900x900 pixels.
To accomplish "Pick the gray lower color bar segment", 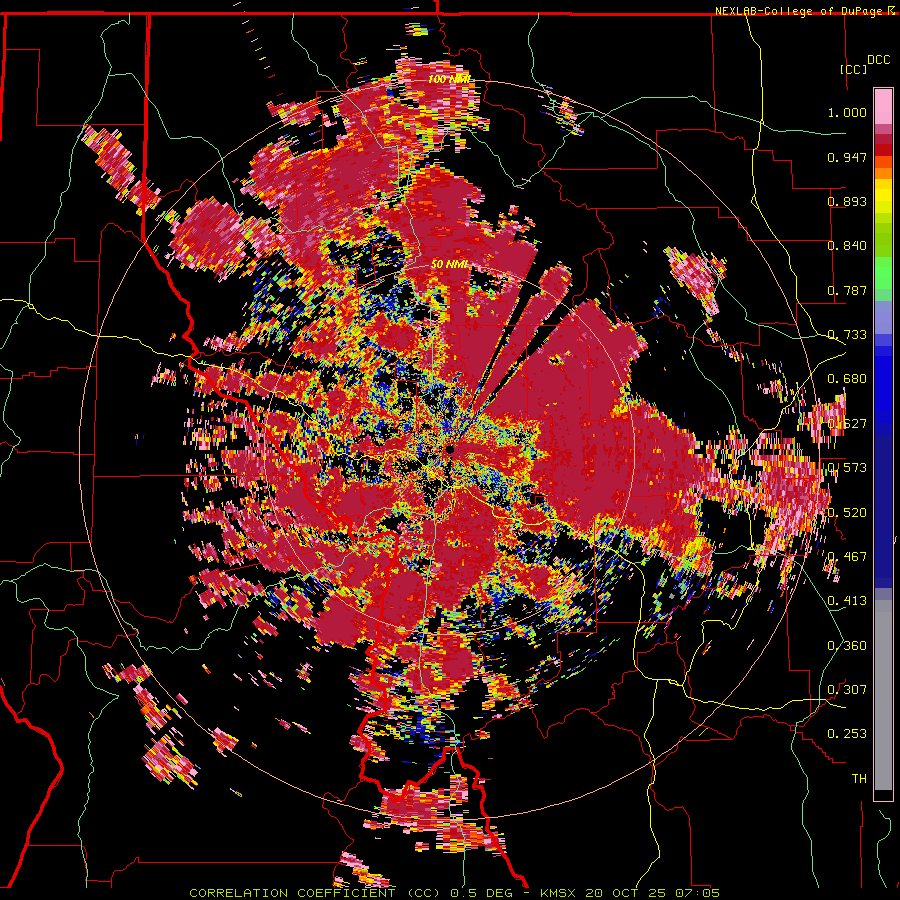I will pyautogui.click(x=883, y=695).
